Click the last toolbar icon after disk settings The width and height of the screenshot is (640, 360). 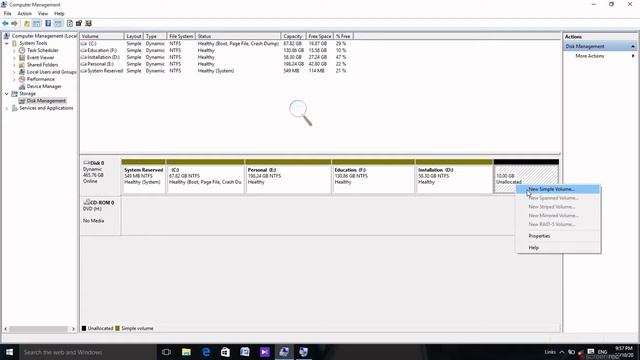tap(89, 23)
